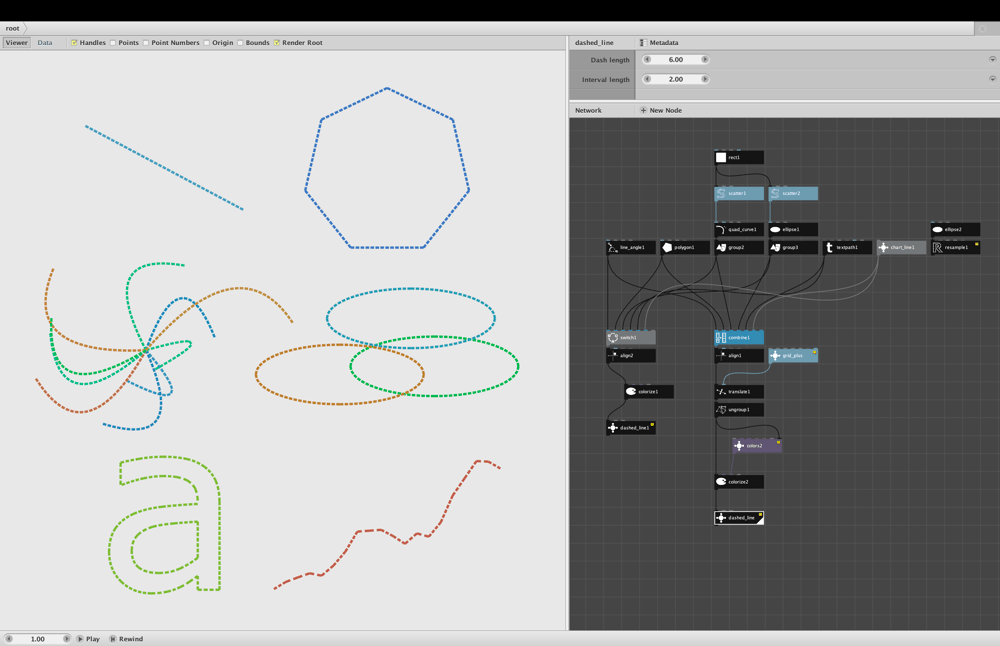The width and height of the screenshot is (1000, 646).
Task: Select the grid_plus node
Action: 793,356
